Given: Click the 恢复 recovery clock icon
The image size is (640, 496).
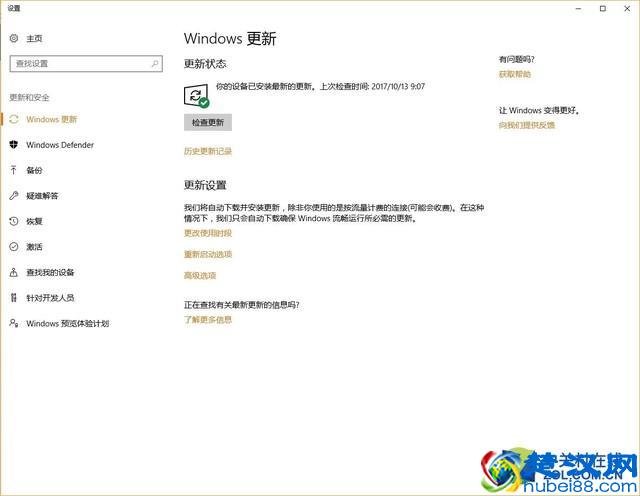Looking at the screenshot, I should coord(14,221).
